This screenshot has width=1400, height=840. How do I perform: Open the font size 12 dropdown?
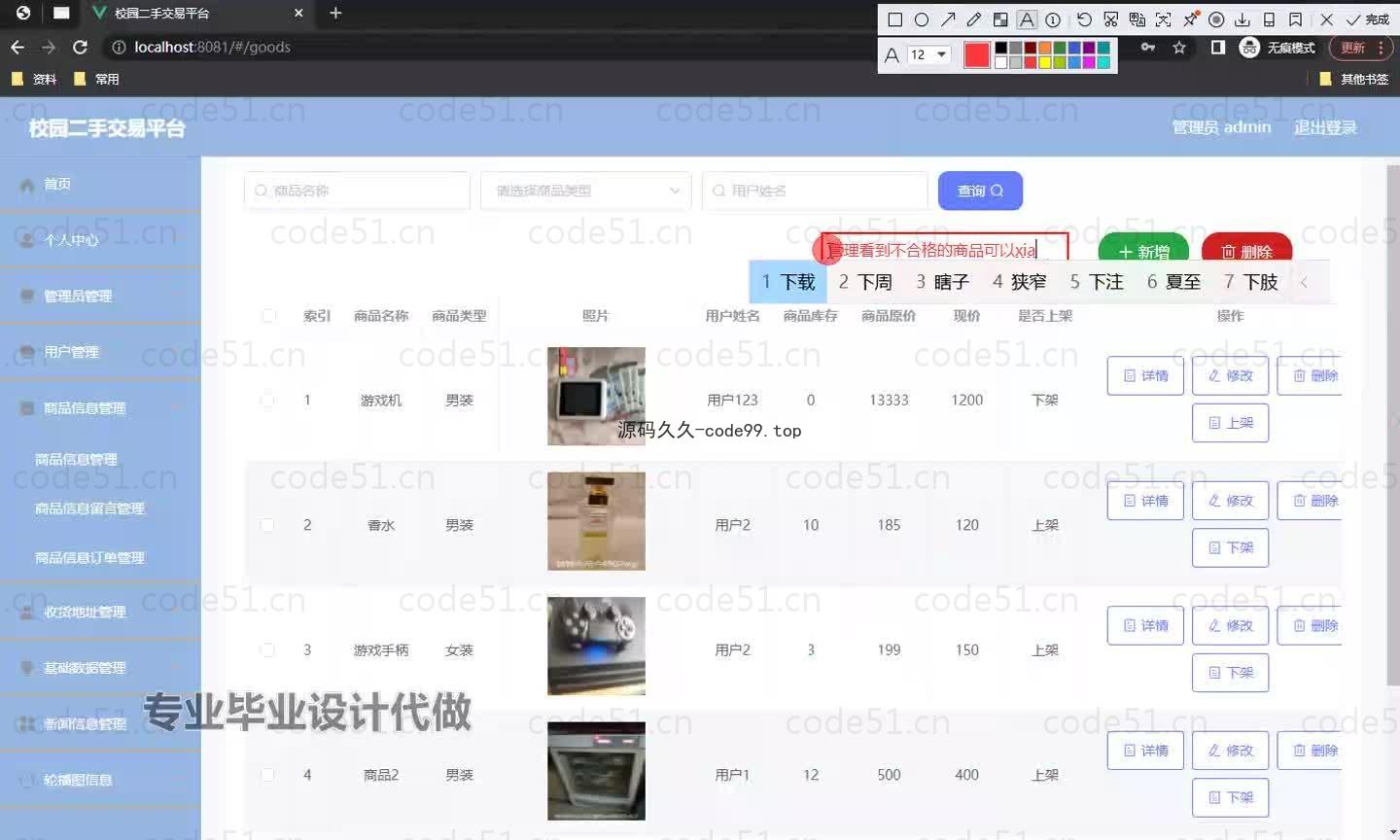click(x=928, y=54)
